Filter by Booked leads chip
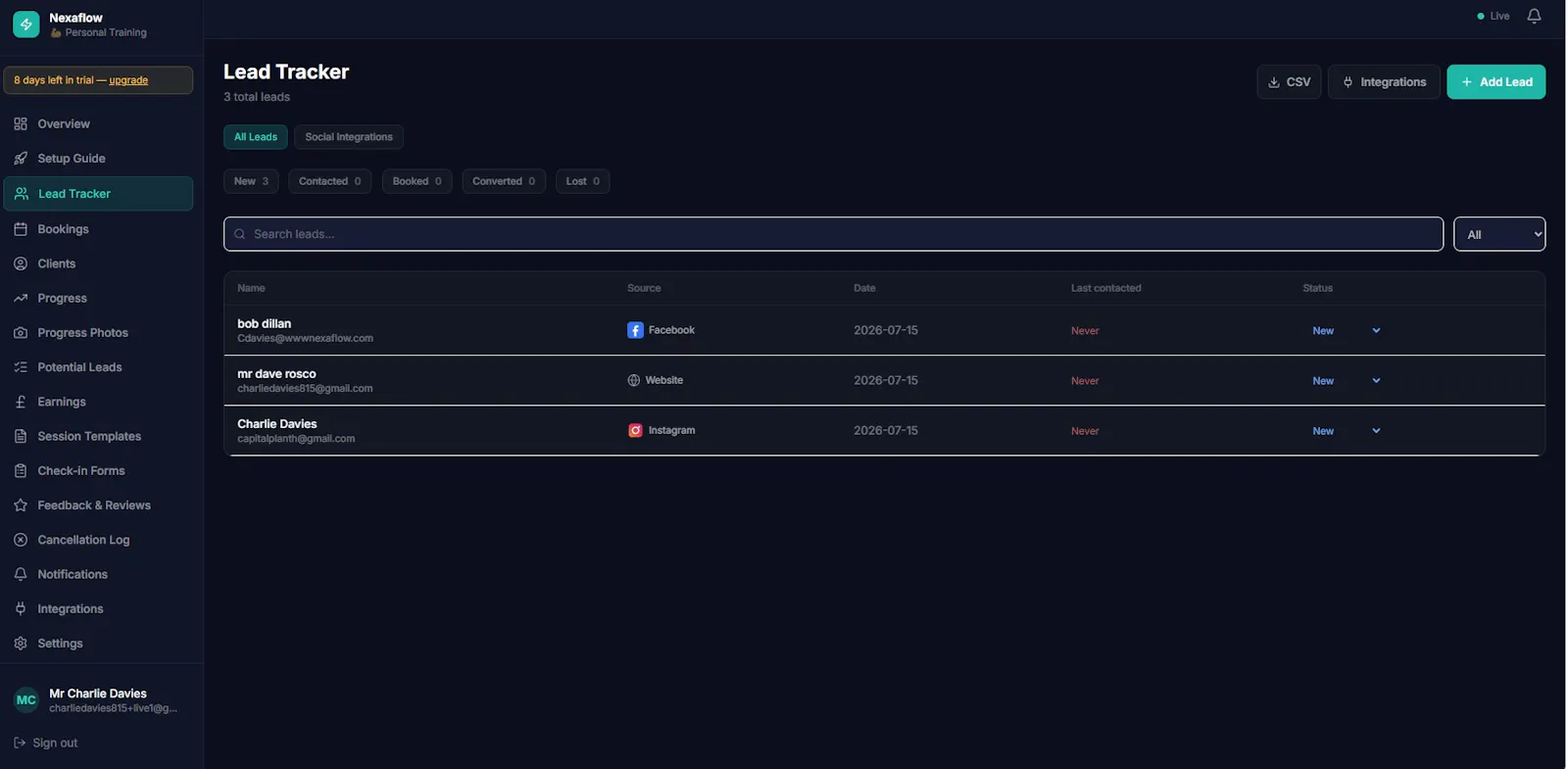The width and height of the screenshot is (1568, 769). click(x=416, y=181)
